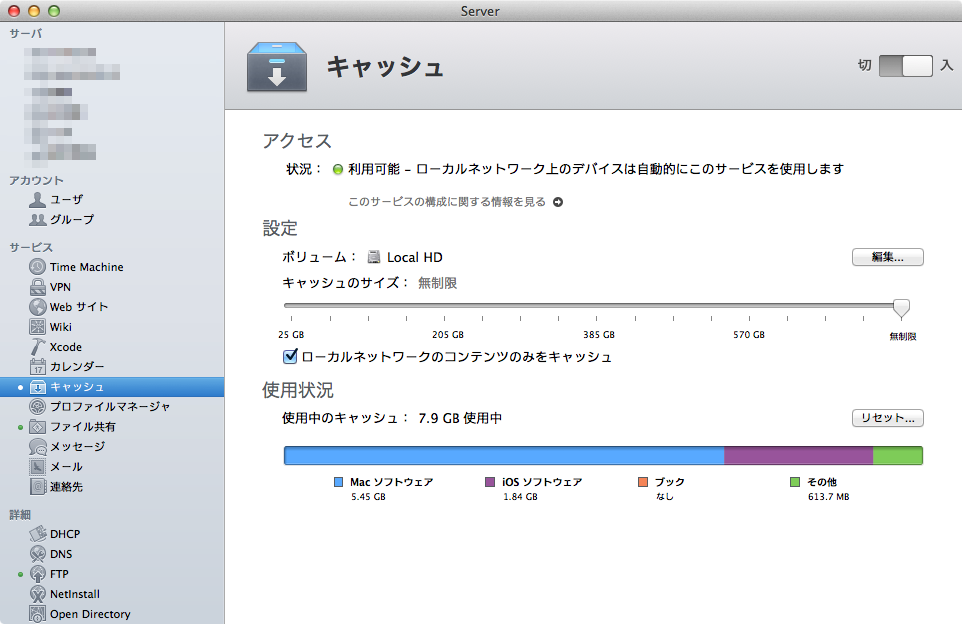Click the 25 GB slider label

point(291,335)
